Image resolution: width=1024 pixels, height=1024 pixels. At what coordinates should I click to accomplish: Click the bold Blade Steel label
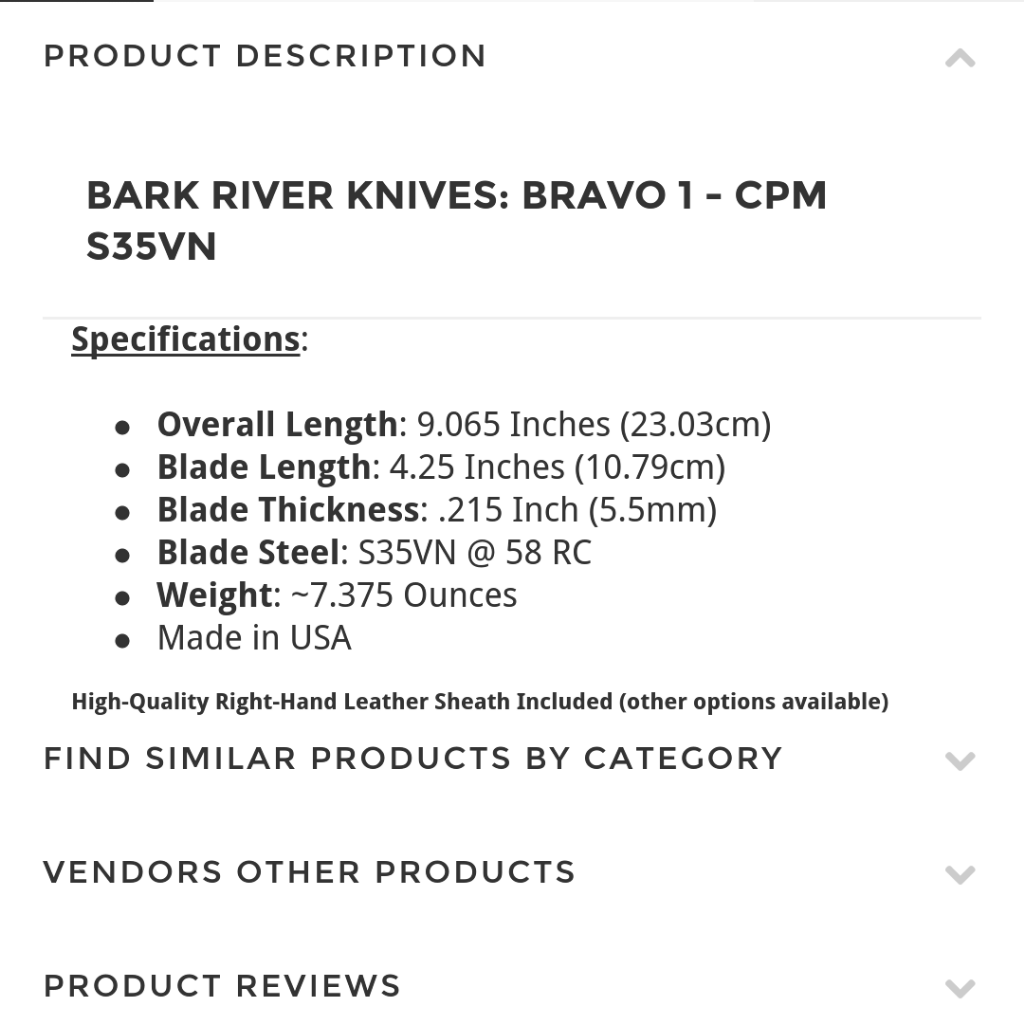tap(250, 553)
